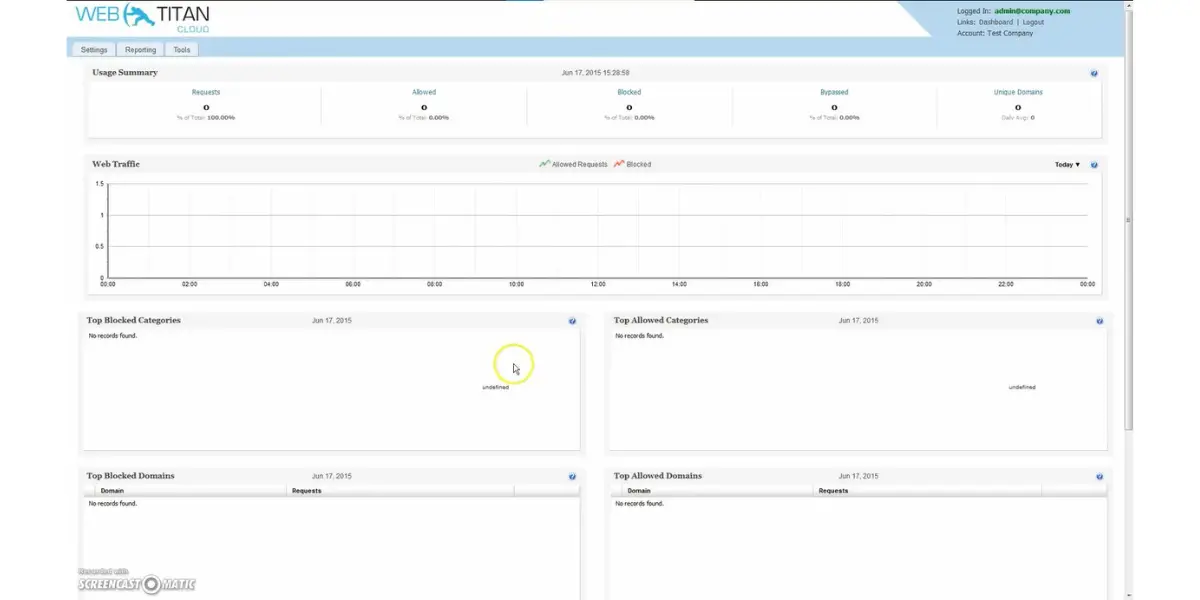The width and height of the screenshot is (1200, 600).
Task: Click 'undefined' label in Top Allowed Categories
Action: coord(1022,387)
